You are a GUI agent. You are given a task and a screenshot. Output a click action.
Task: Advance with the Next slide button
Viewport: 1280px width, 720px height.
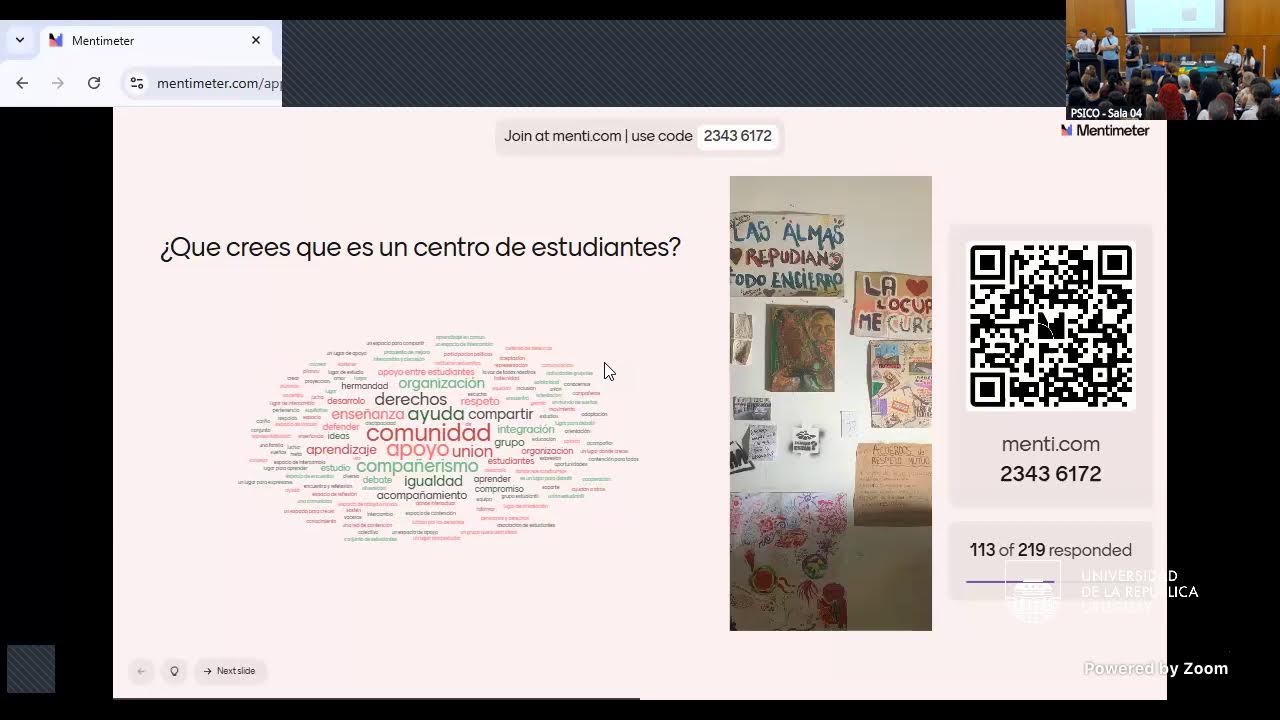coord(230,671)
